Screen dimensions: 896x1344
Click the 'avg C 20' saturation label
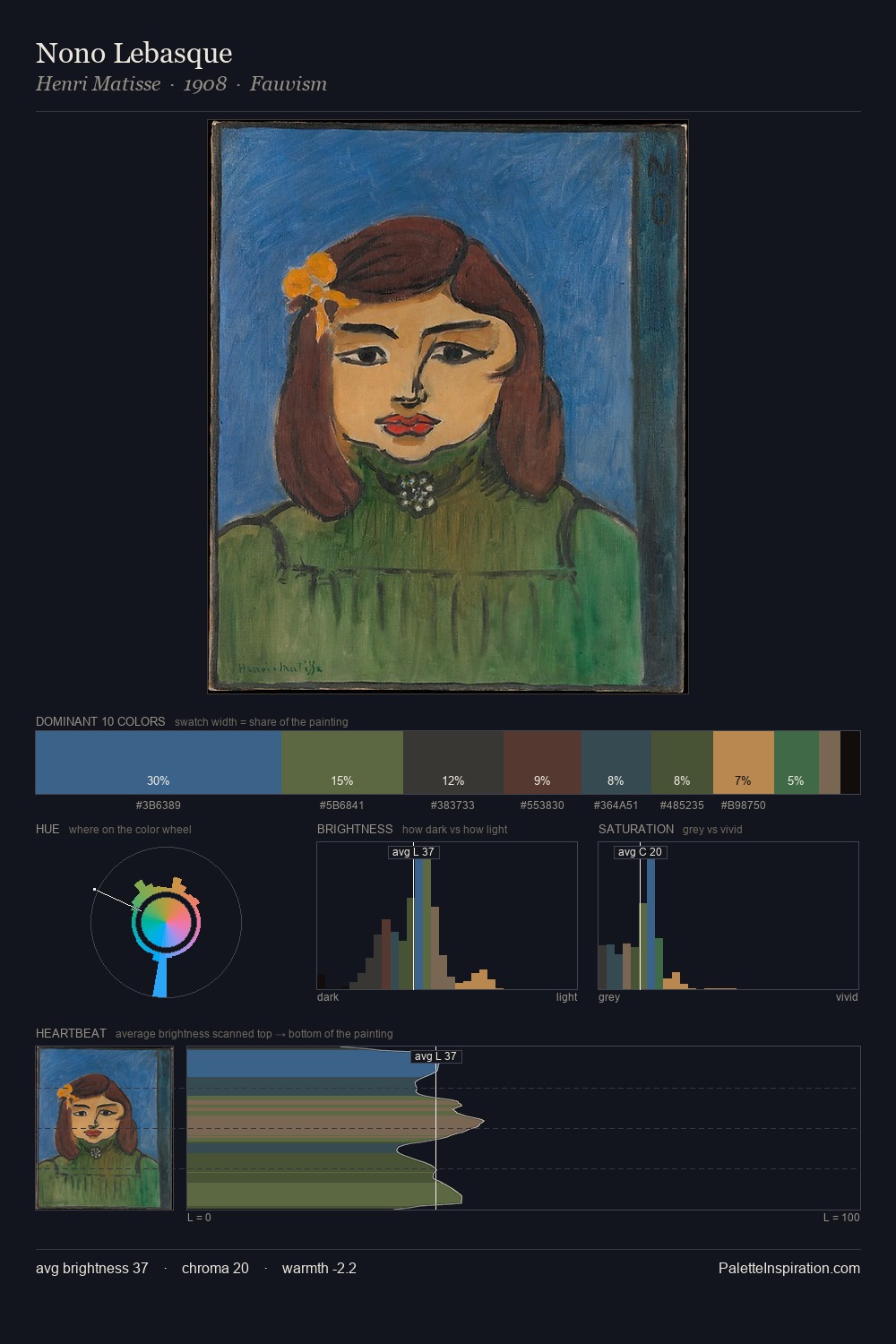tap(641, 852)
